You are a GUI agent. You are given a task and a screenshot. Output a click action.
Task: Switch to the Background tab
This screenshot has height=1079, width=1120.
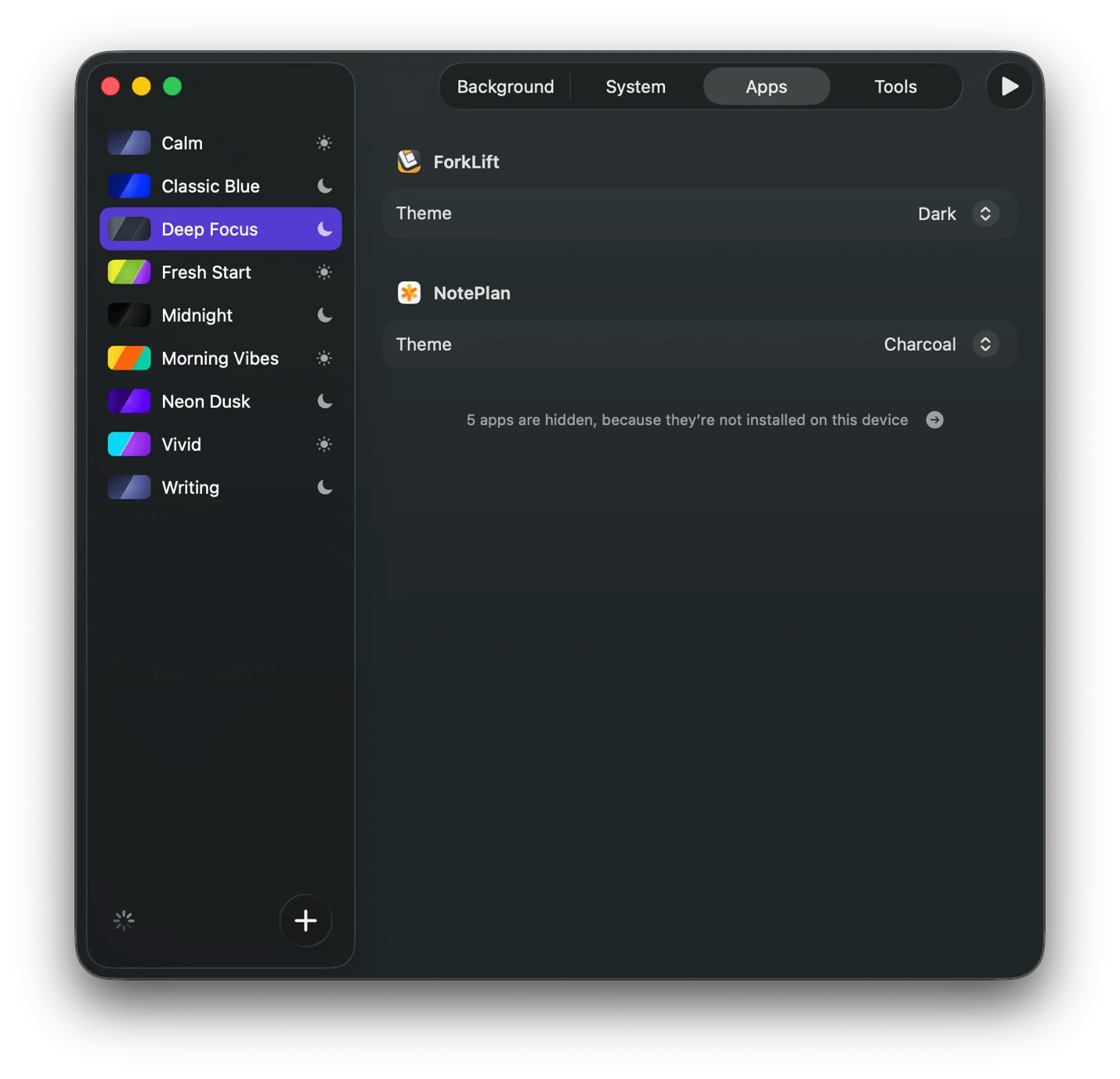coord(505,86)
